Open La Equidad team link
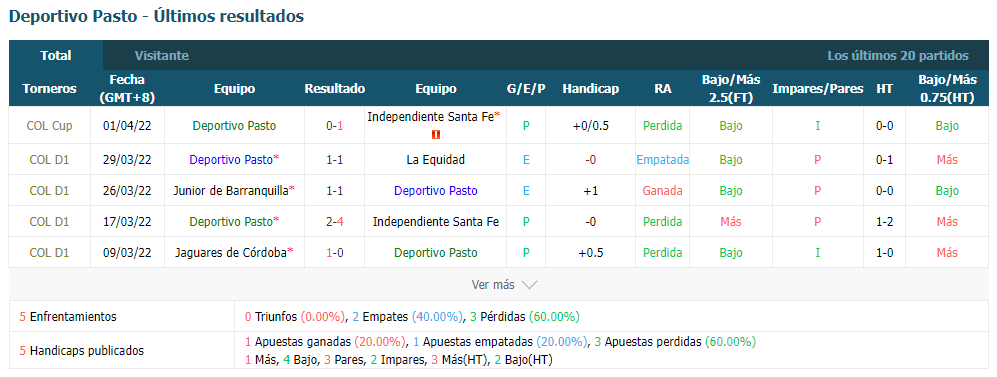Viewport: 997px width, 377px height. pos(436,160)
